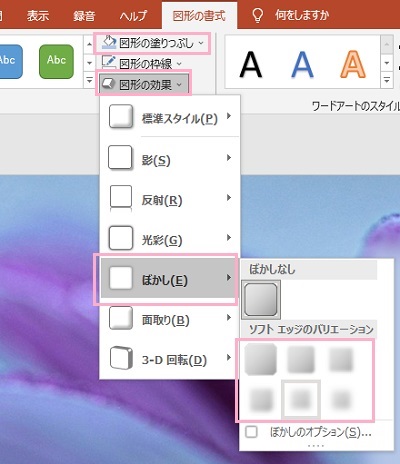400x464 pixels.
Task: Click the 図形の塗りつぶし paint bucket icon
Action: coord(109,42)
